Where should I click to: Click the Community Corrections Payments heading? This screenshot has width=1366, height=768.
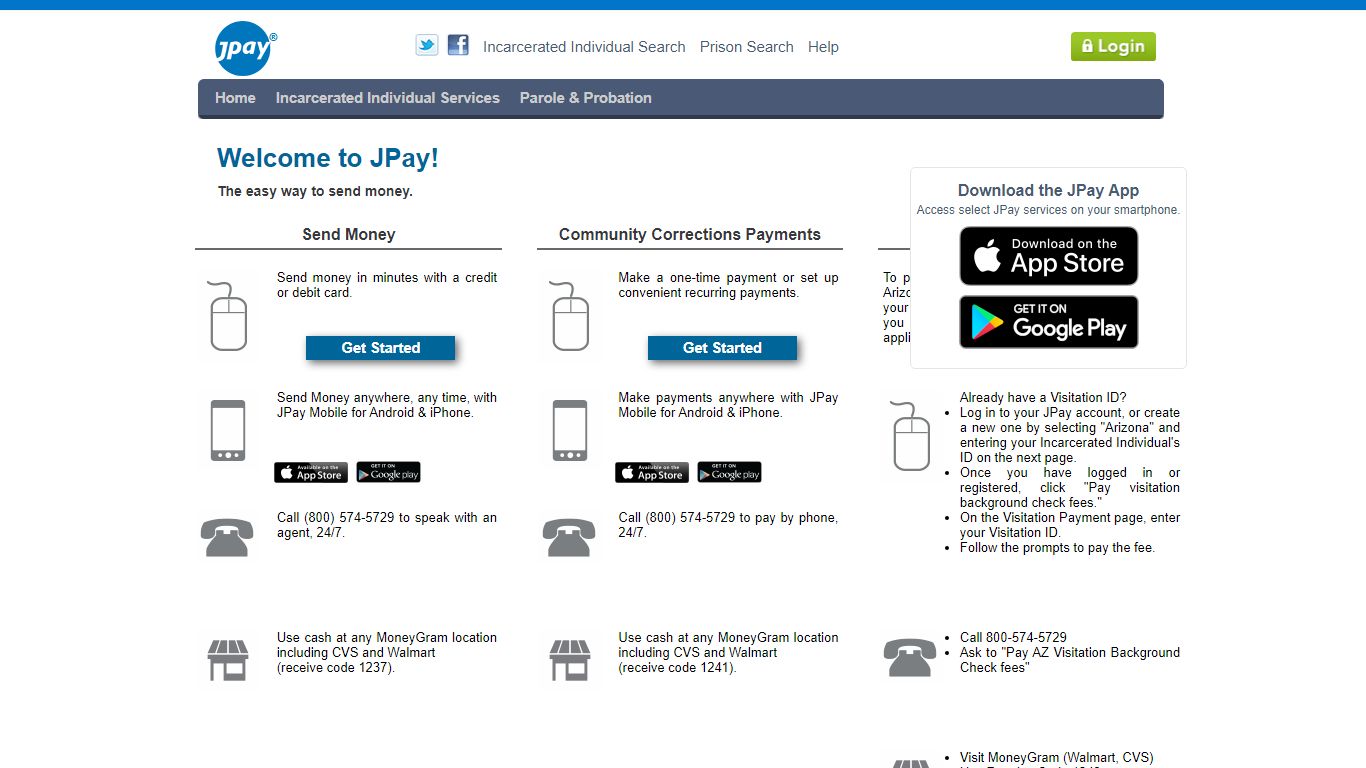click(x=690, y=234)
